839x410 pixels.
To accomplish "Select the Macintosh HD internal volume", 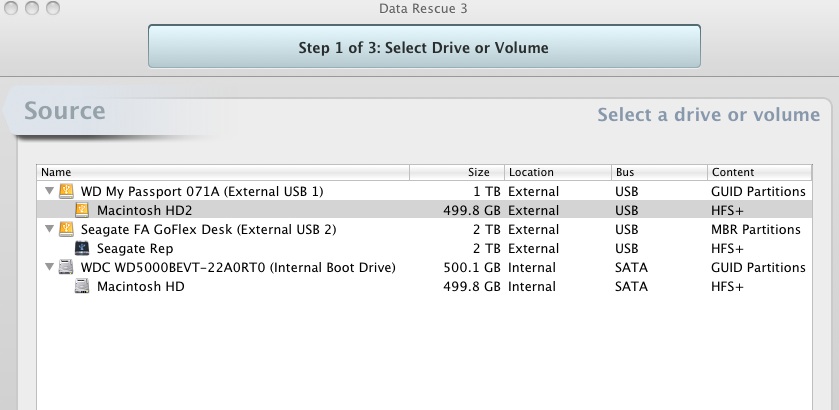I will (x=424, y=286).
